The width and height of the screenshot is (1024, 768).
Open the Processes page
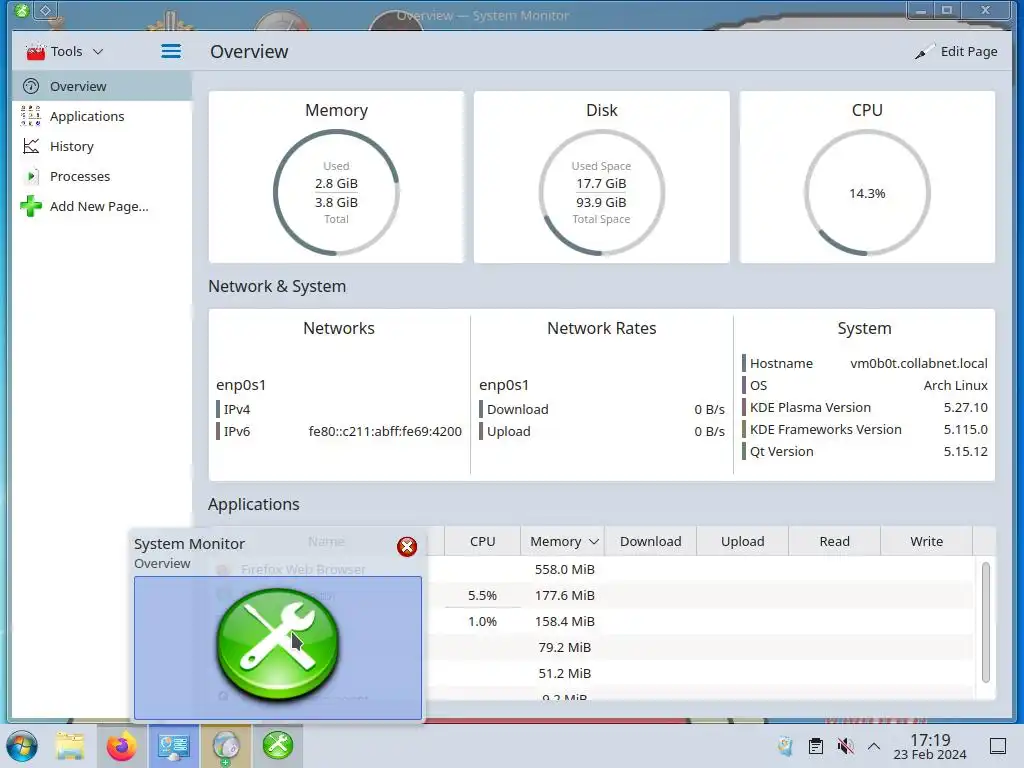coord(101,176)
